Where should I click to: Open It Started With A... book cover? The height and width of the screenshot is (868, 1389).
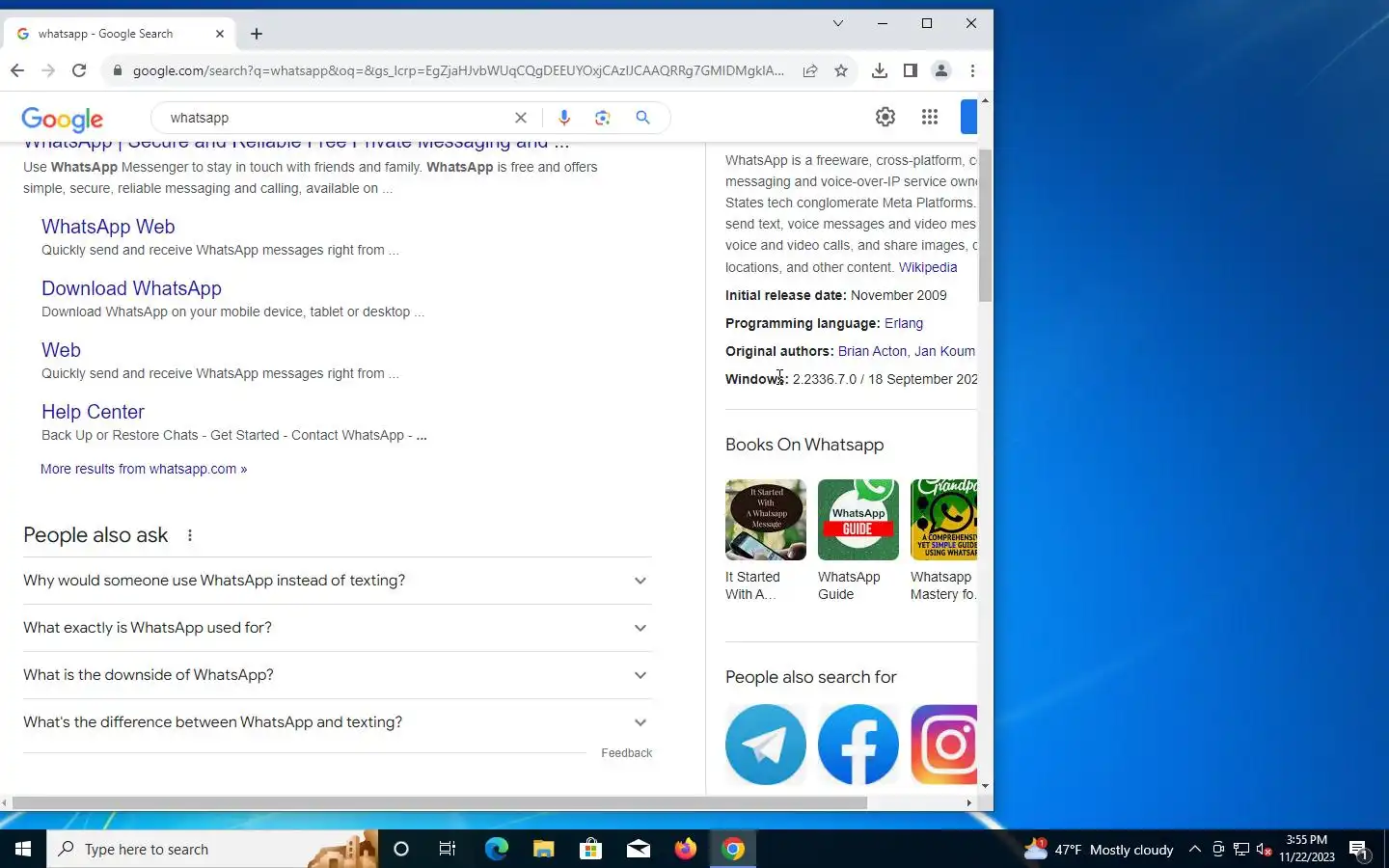(x=766, y=520)
